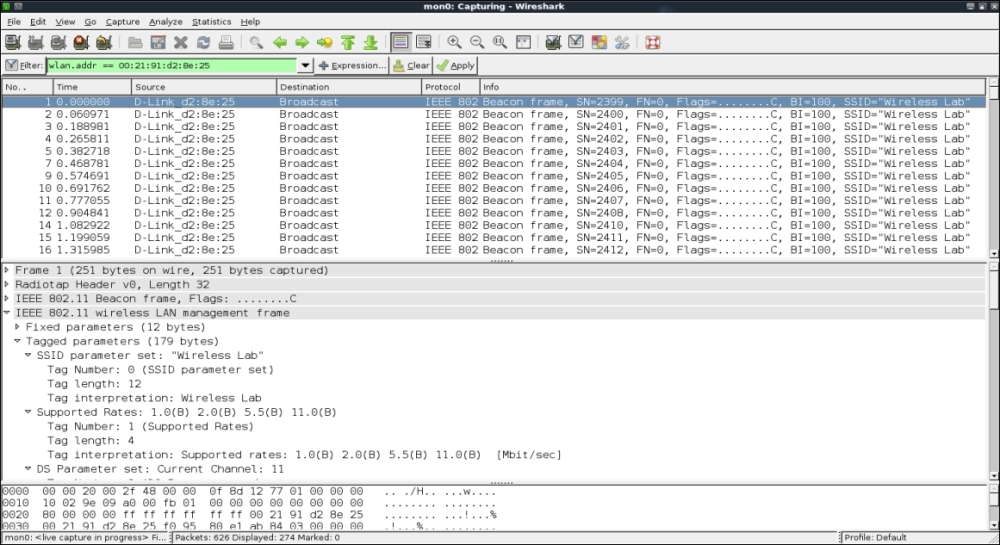Sort by the Time column header
Screen dimensions: 1000x545
tap(92, 87)
